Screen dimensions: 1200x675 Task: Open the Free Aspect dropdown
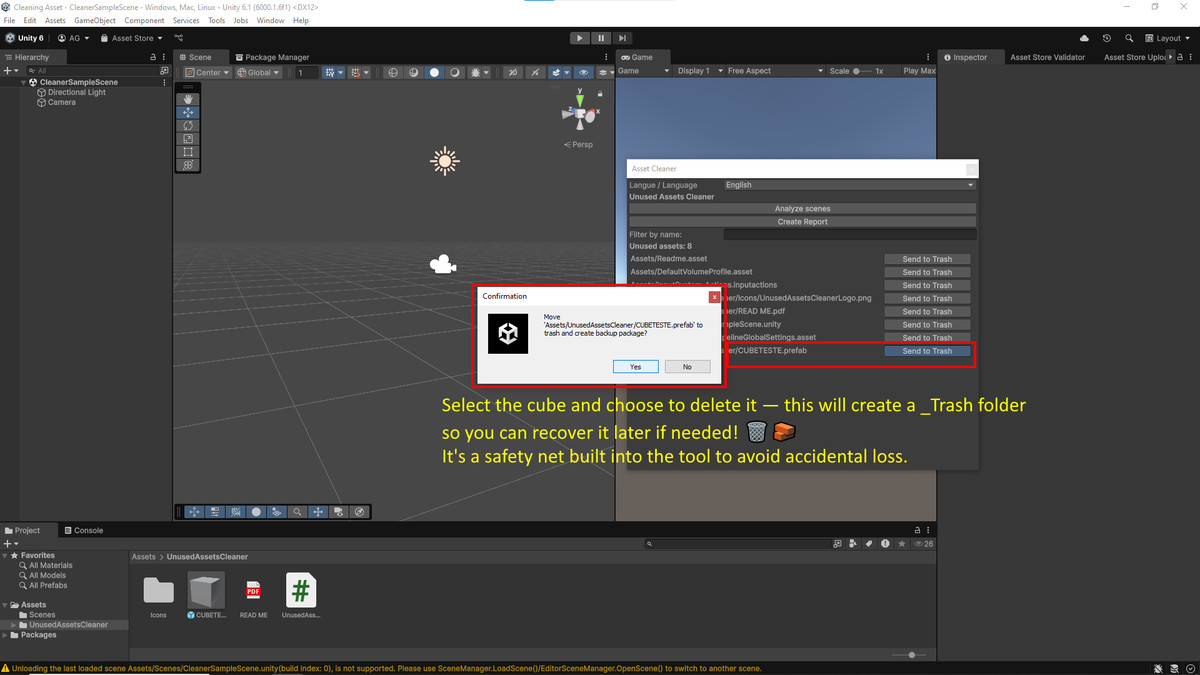[x=775, y=71]
